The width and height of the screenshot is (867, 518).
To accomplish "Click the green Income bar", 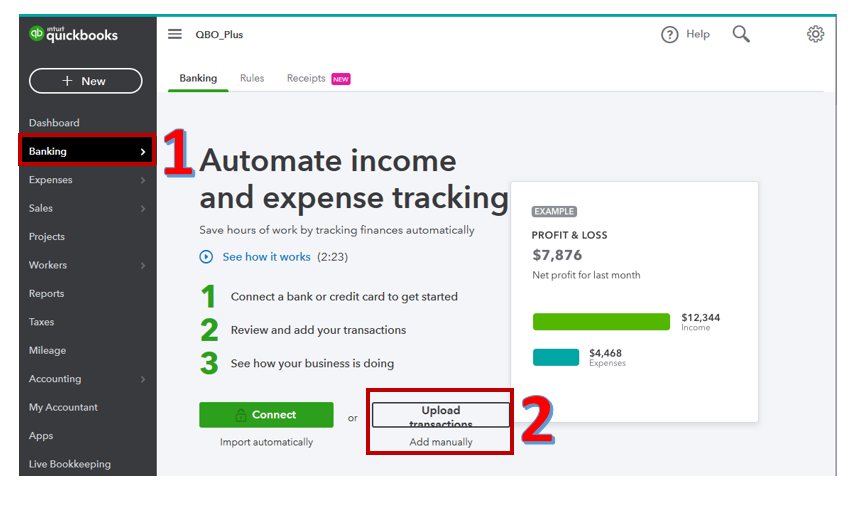I will click(x=601, y=321).
